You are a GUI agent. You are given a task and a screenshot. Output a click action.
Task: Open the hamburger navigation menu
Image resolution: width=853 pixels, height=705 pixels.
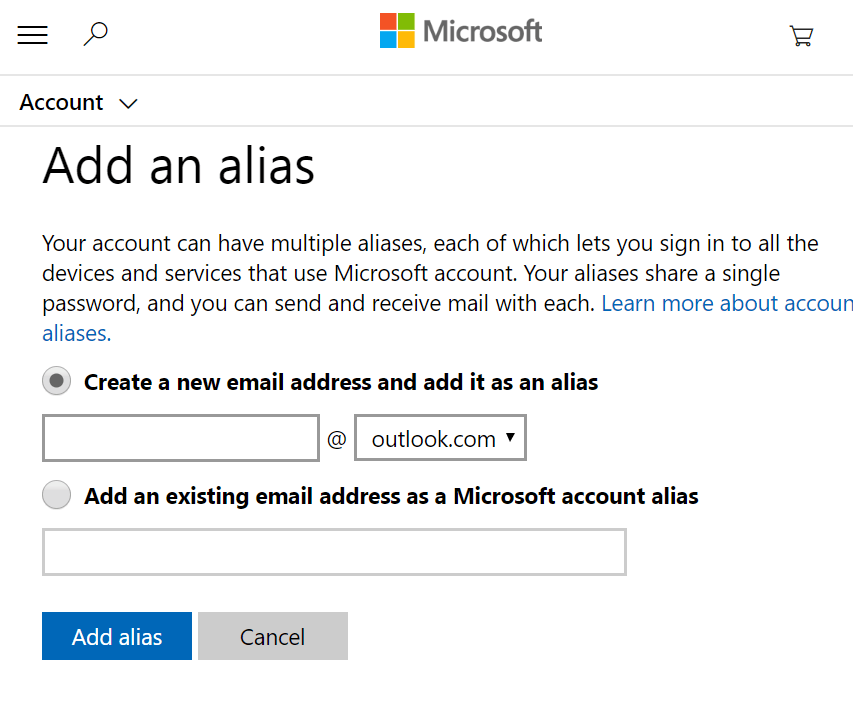click(33, 35)
